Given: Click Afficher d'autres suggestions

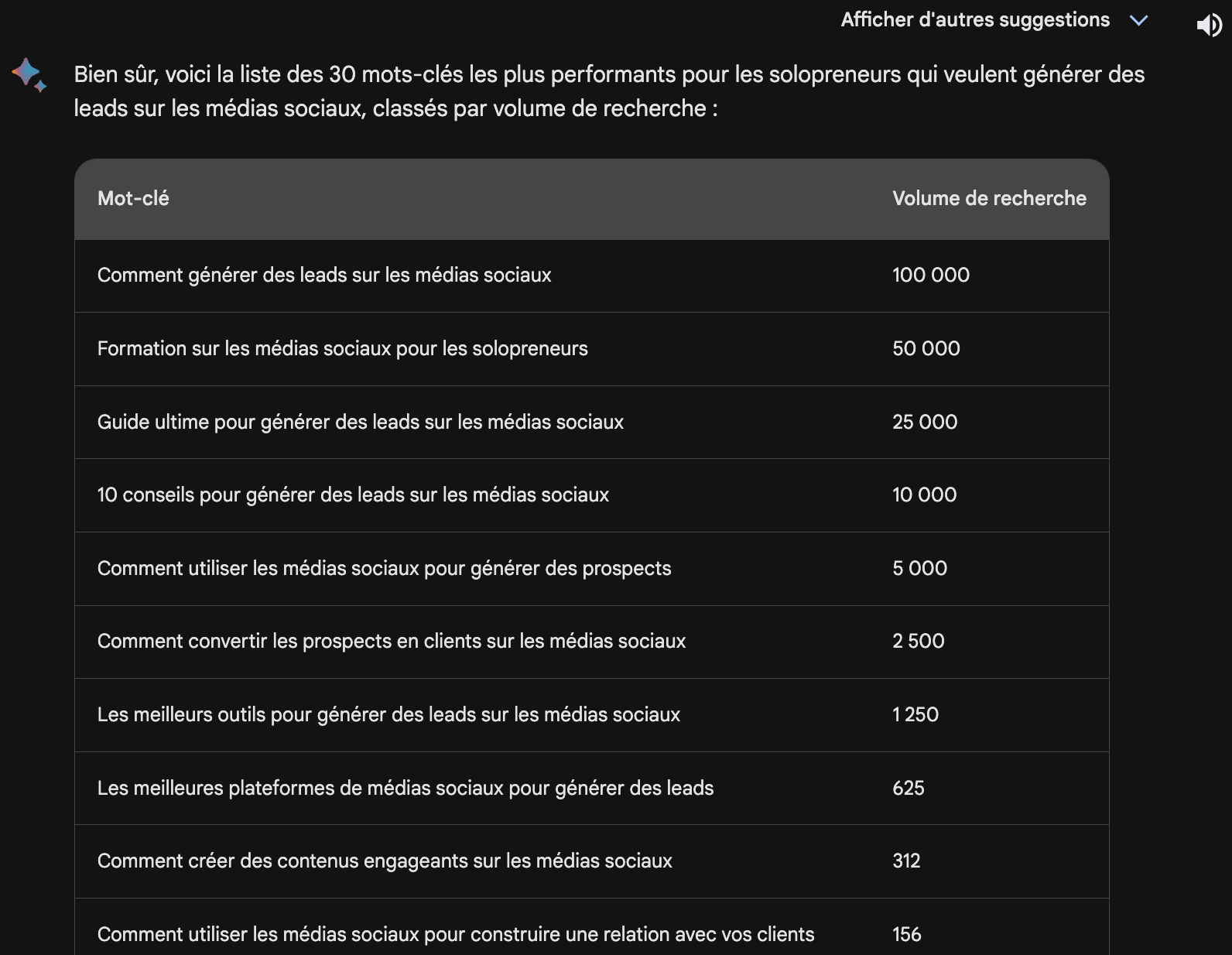Looking at the screenshot, I should 974,19.
